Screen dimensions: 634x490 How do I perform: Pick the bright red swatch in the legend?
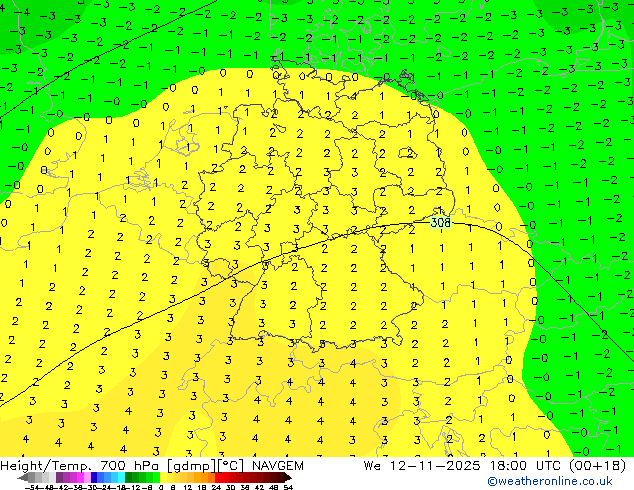click(218, 477)
